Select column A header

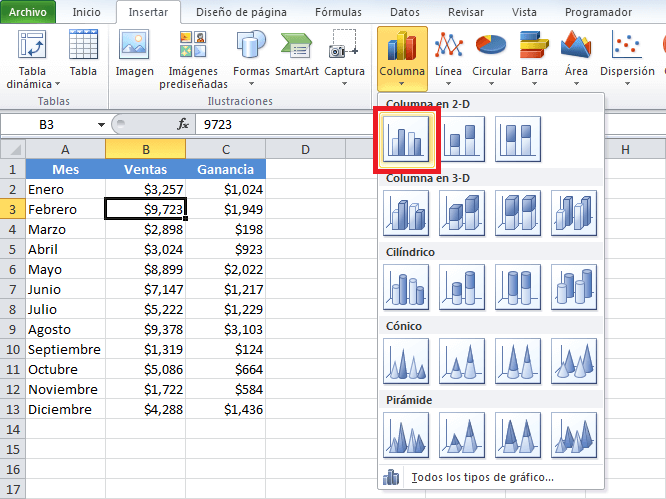65,149
